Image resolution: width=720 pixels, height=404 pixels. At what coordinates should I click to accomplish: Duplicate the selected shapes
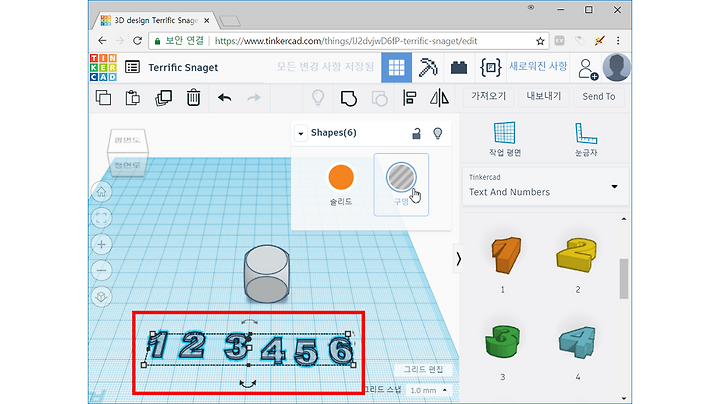pyautogui.click(x=163, y=98)
